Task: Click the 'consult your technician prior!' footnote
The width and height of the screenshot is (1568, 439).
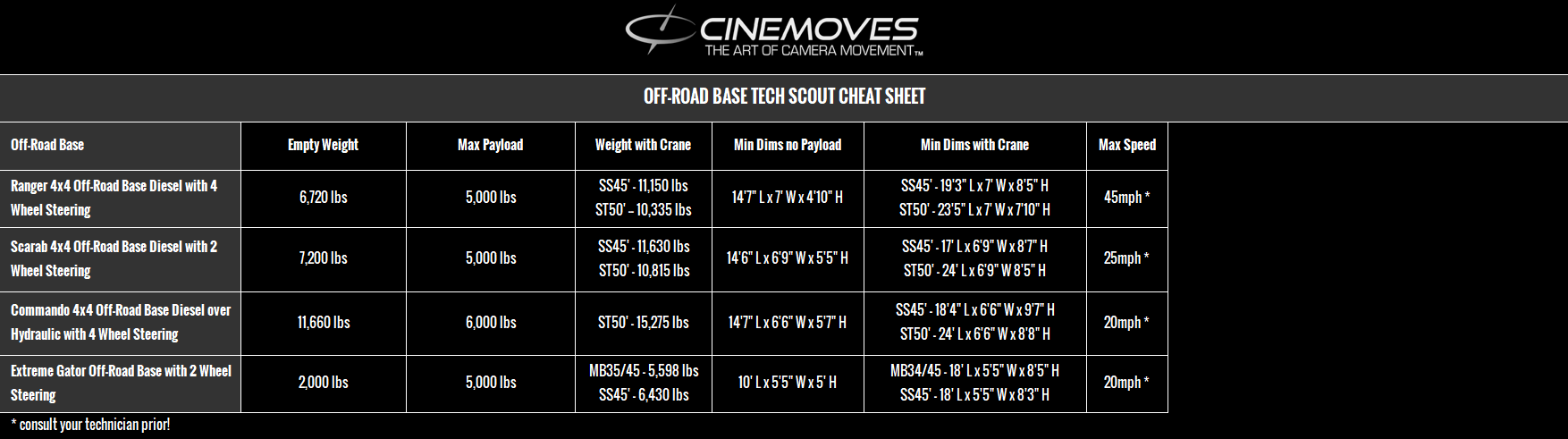Action: [90, 425]
